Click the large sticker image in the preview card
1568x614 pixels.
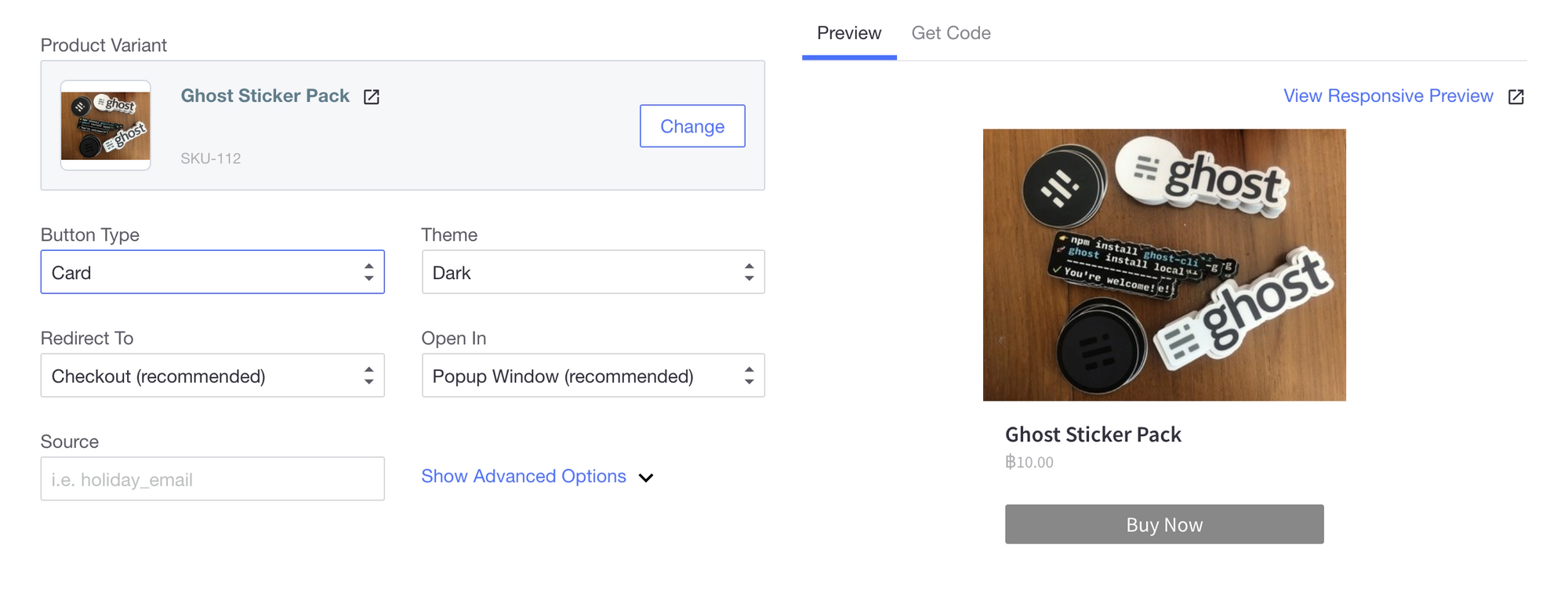click(x=1164, y=265)
